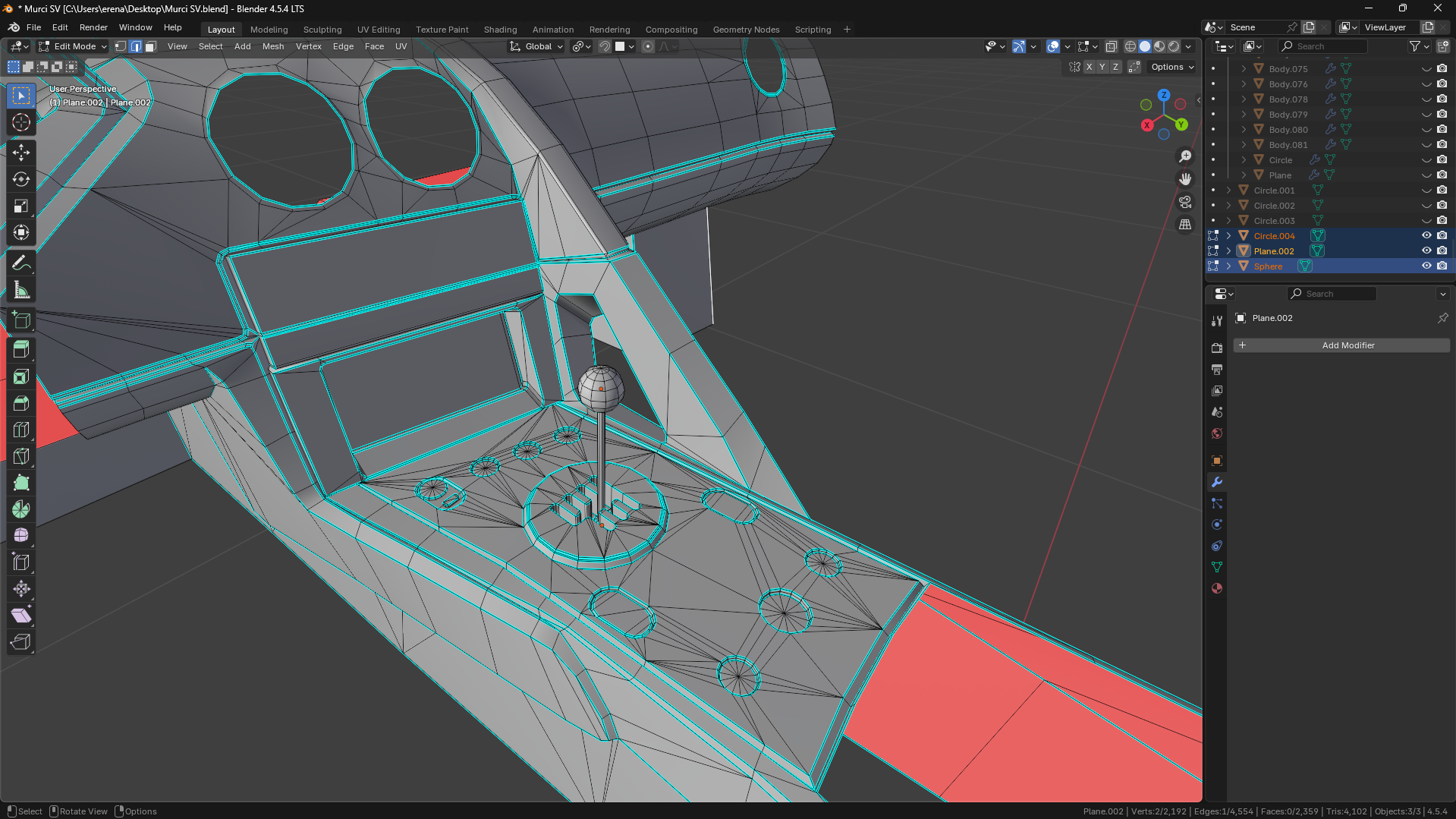1456x819 pixels.
Task: Select the Inset Faces tool
Action: tap(21, 376)
